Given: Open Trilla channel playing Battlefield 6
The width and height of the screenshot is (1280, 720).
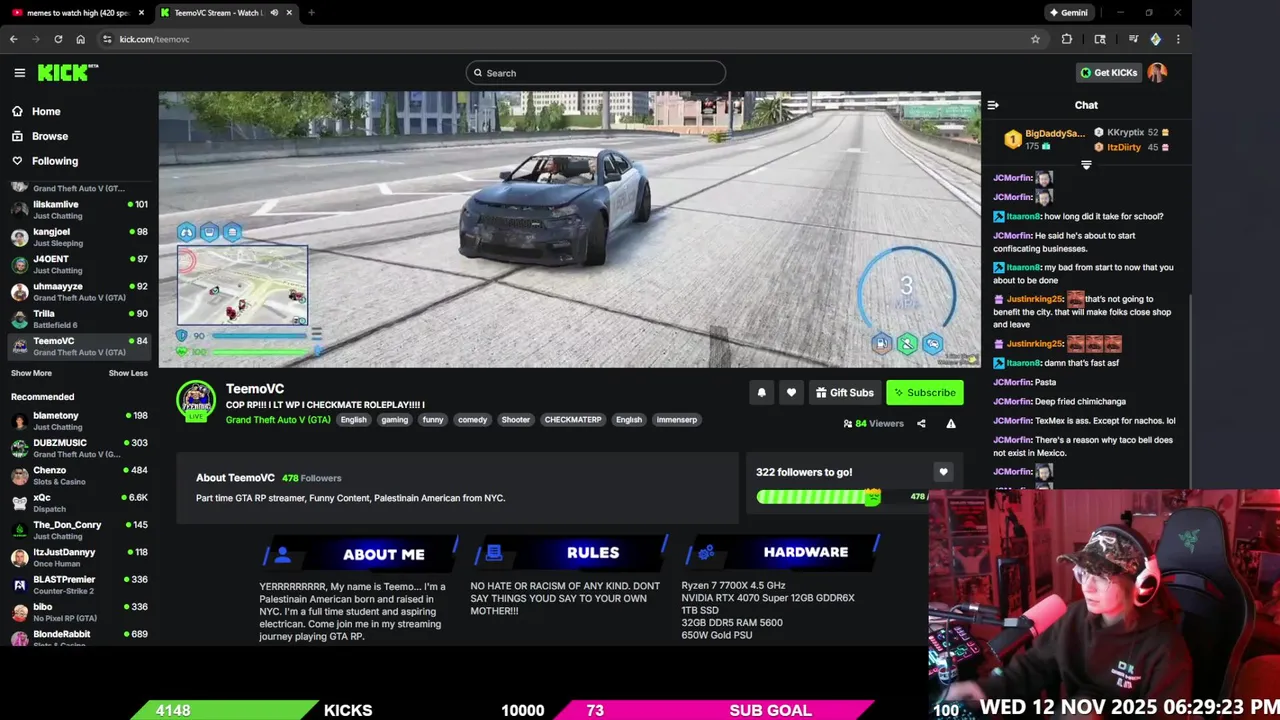Looking at the screenshot, I should [79, 319].
